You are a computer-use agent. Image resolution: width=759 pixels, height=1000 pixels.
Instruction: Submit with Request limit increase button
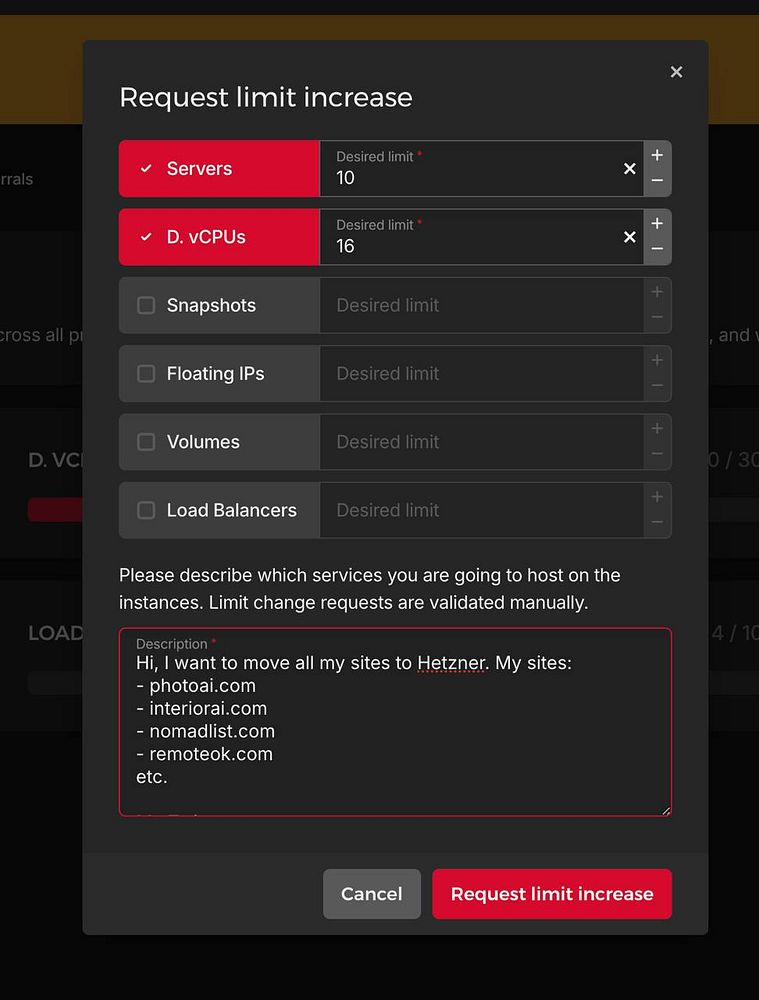tap(552, 893)
